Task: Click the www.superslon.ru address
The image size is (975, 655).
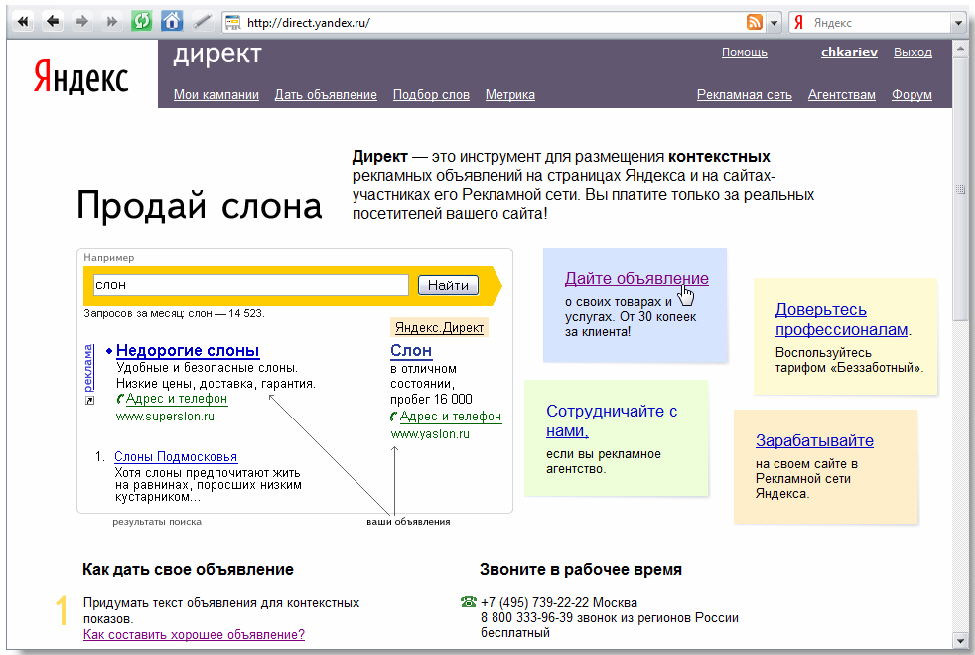Action: point(165,416)
